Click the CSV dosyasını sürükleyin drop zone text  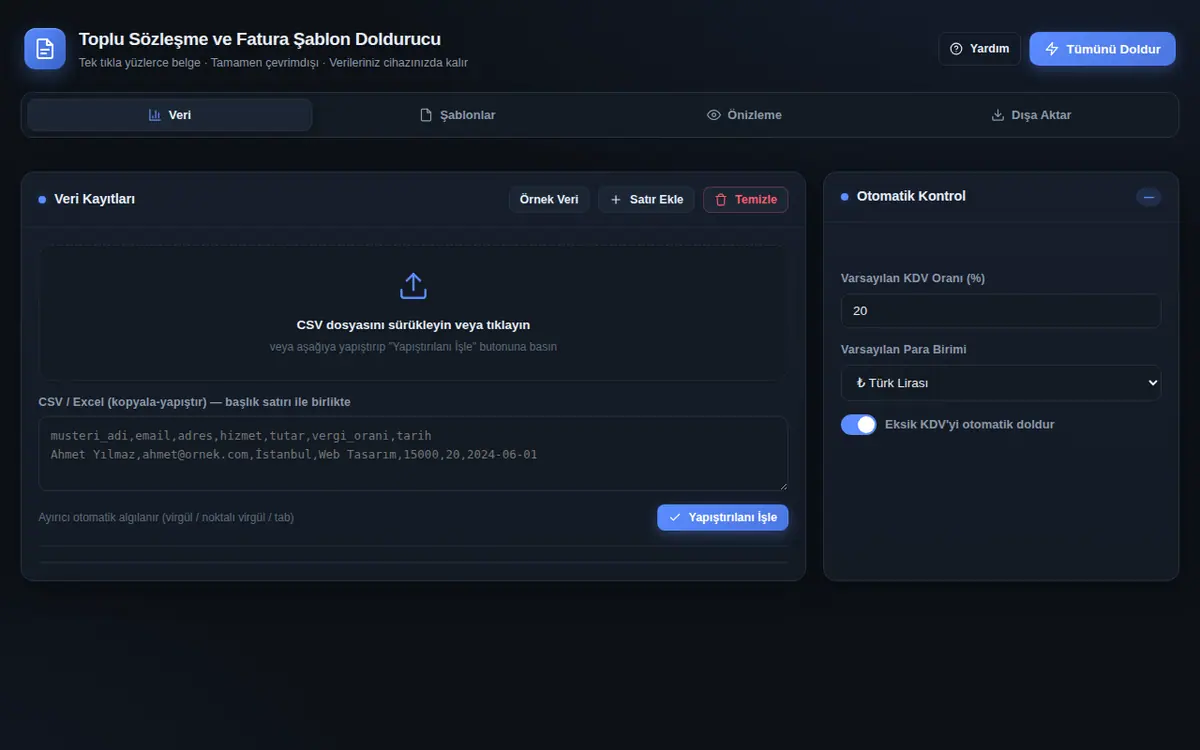[413, 325]
